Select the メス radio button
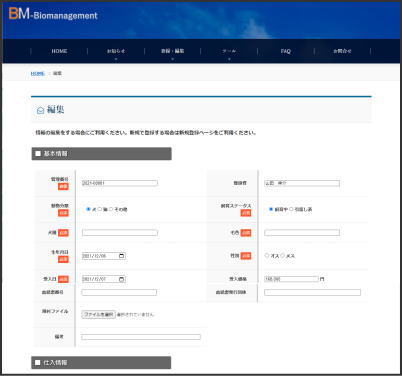This screenshot has width=402, height=376. pos(283,255)
